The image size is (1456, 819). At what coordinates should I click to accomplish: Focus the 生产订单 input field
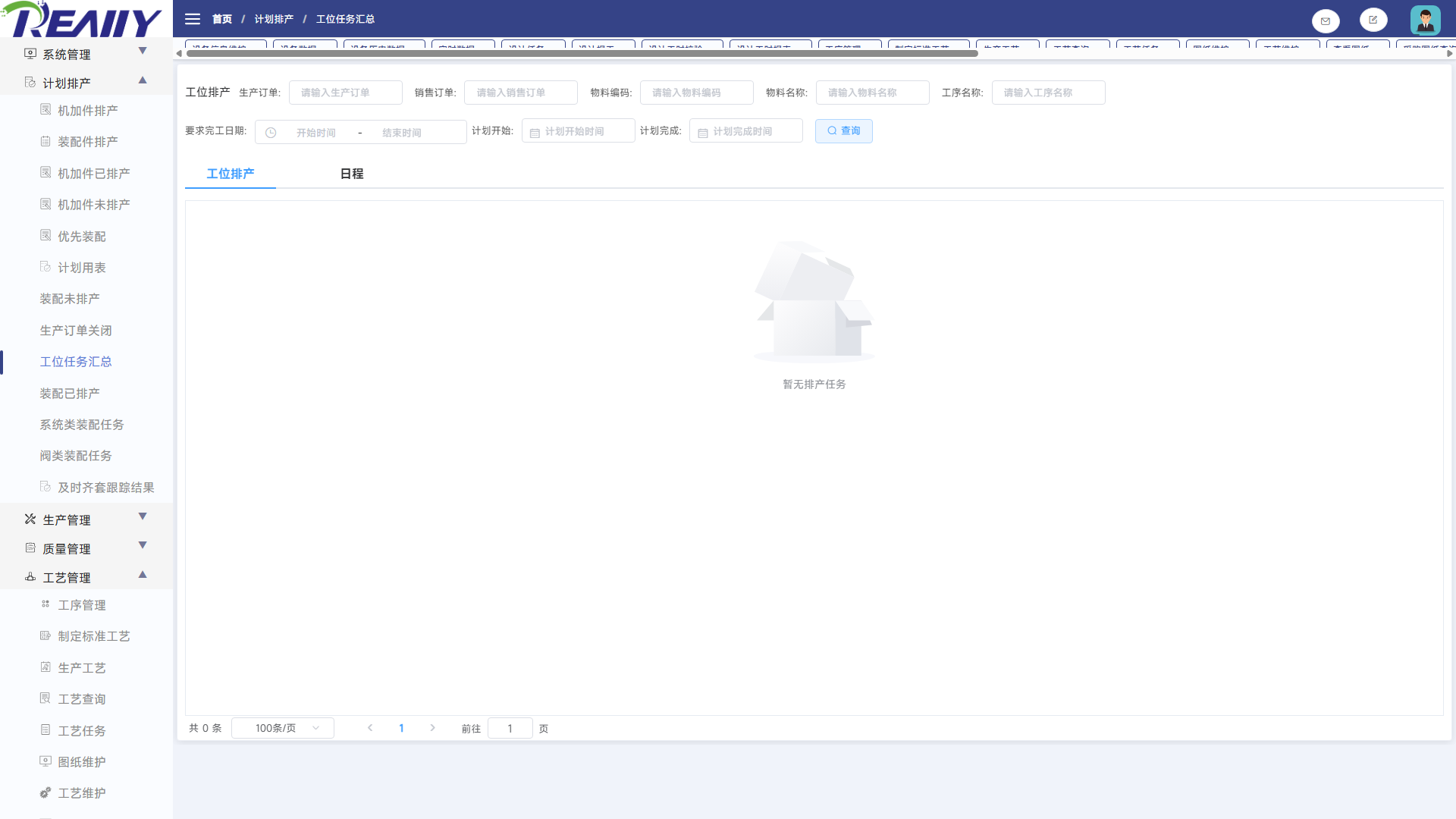pyautogui.click(x=346, y=93)
